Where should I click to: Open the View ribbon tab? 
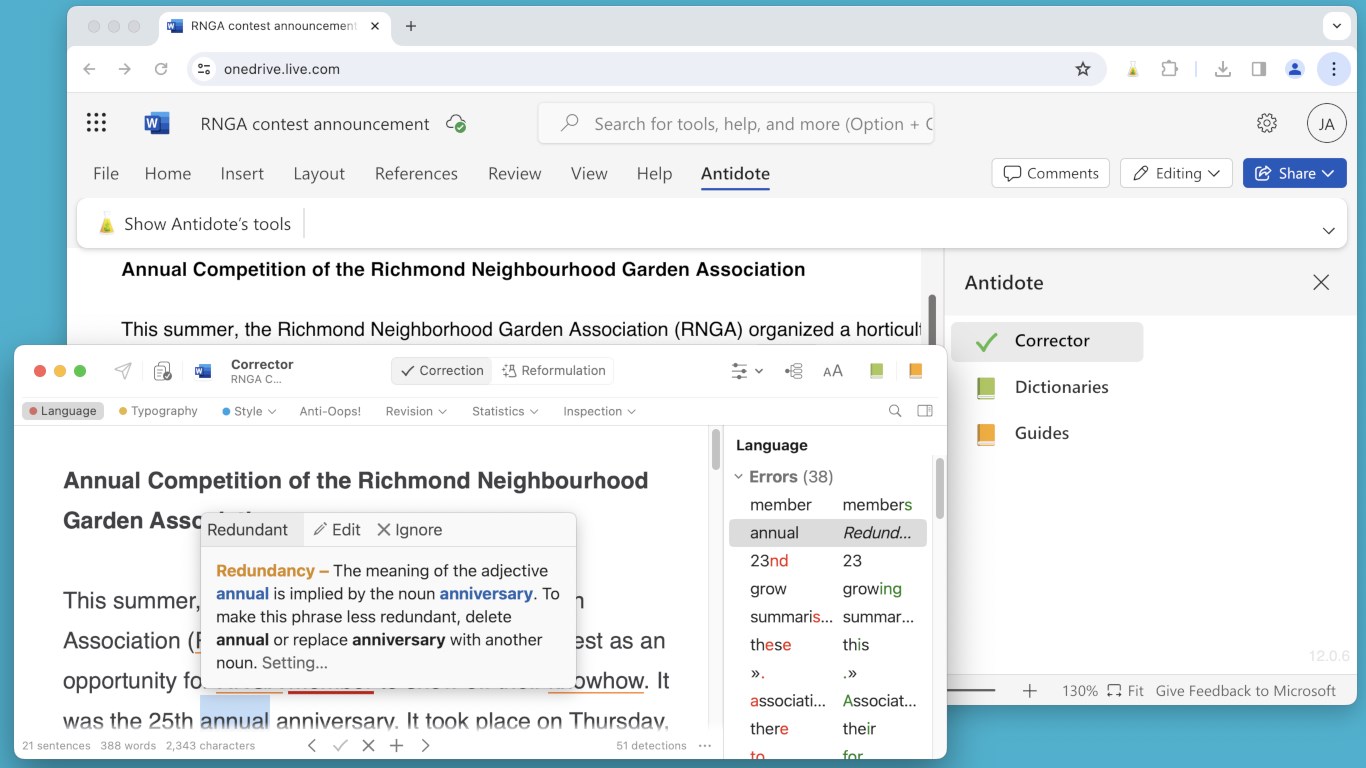(x=589, y=173)
